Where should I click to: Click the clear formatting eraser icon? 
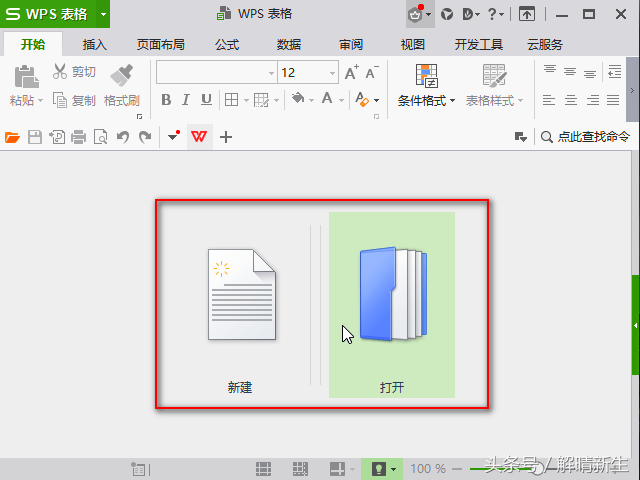(x=362, y=99)
